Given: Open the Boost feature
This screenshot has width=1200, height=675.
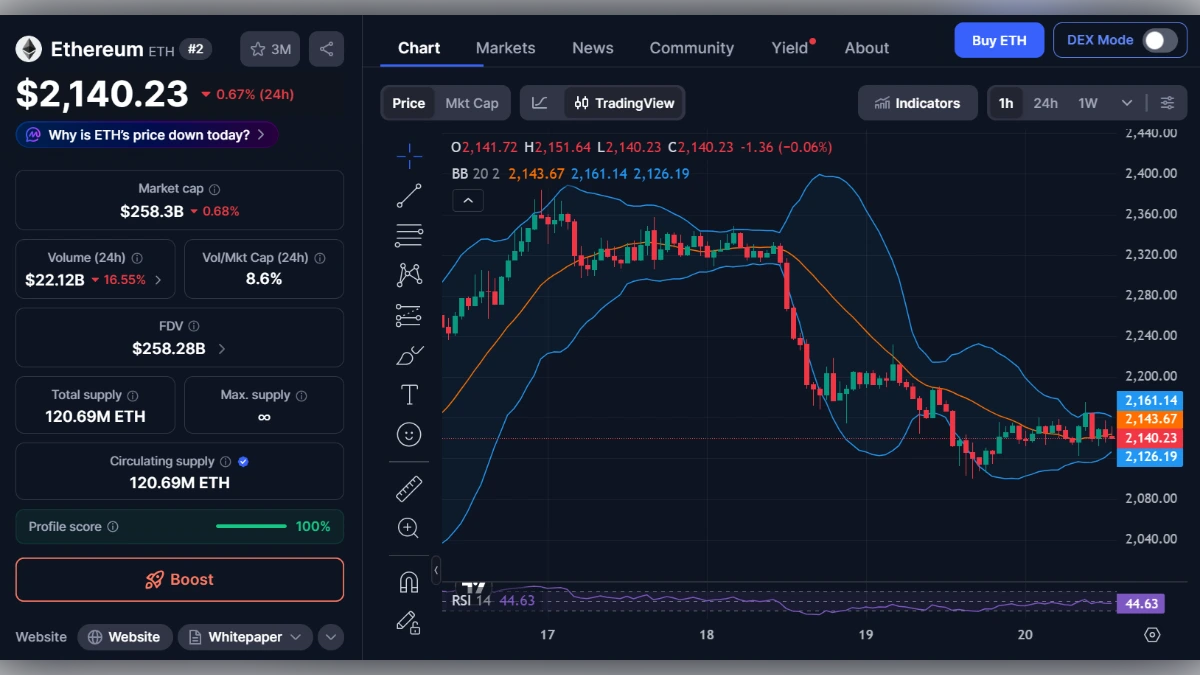Looking at the screenshot, I should coord(179,579).
